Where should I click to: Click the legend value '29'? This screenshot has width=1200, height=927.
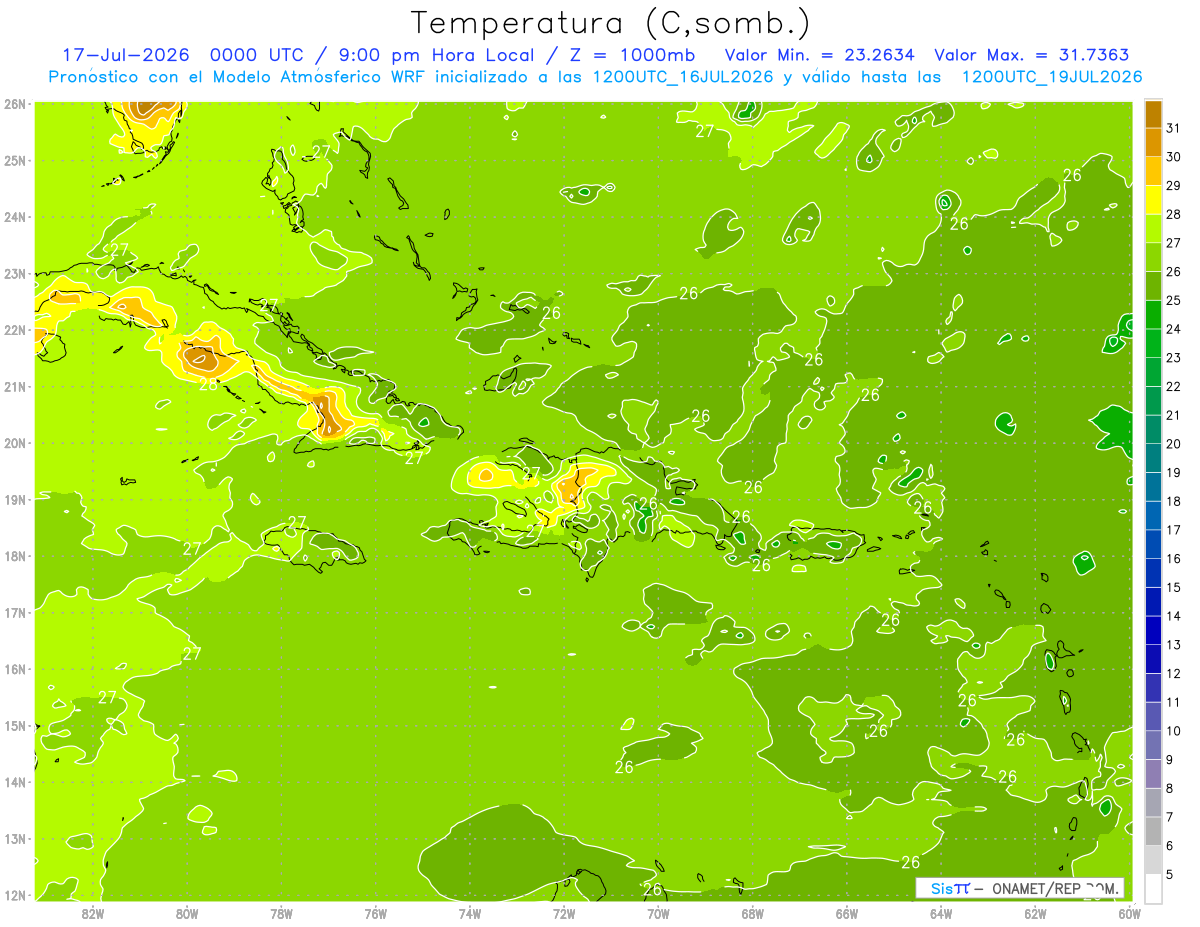(1175, 185)
